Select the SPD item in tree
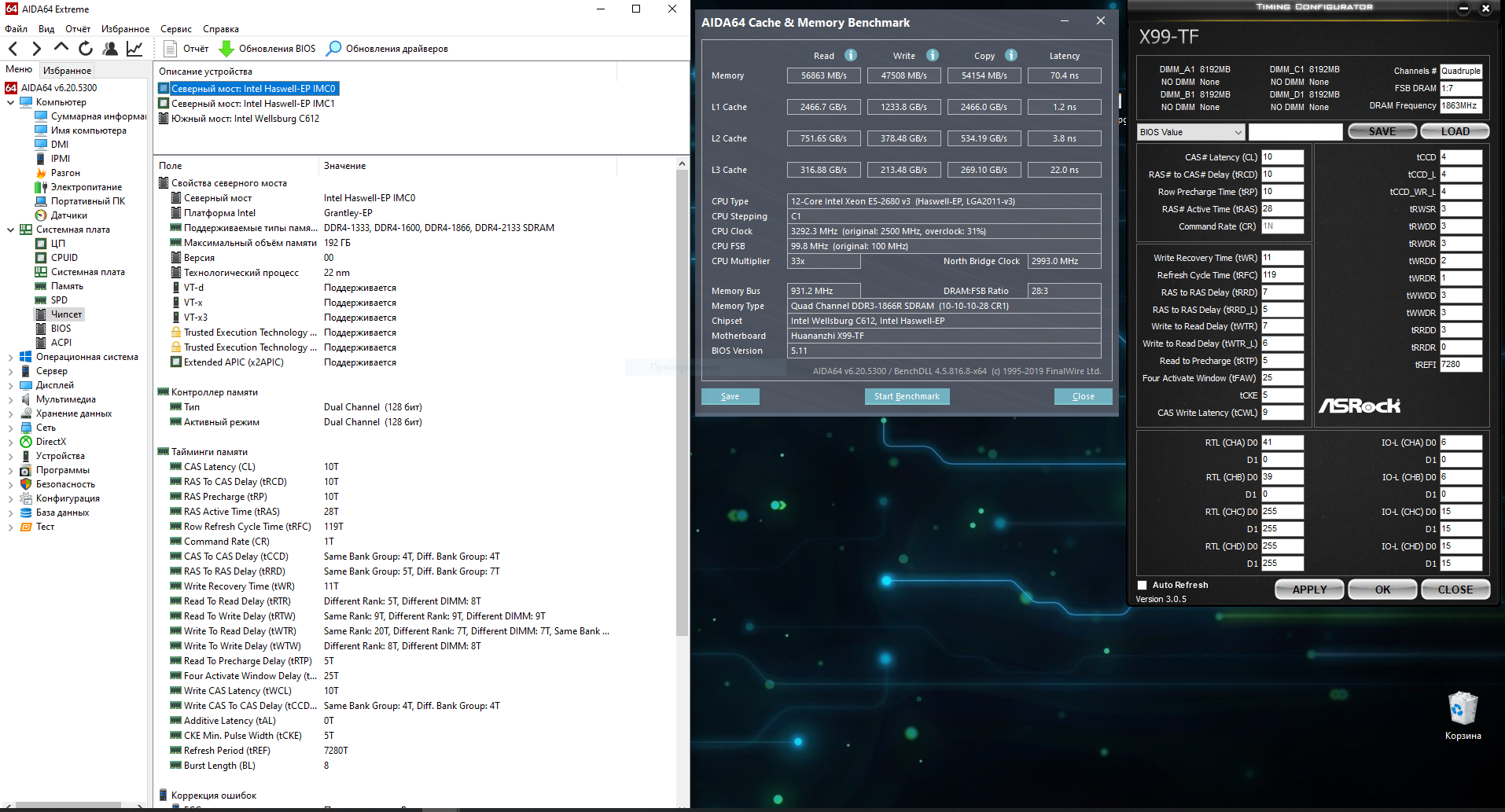The height and width of the screenshot is (812, 1505). tap(59, 300)
